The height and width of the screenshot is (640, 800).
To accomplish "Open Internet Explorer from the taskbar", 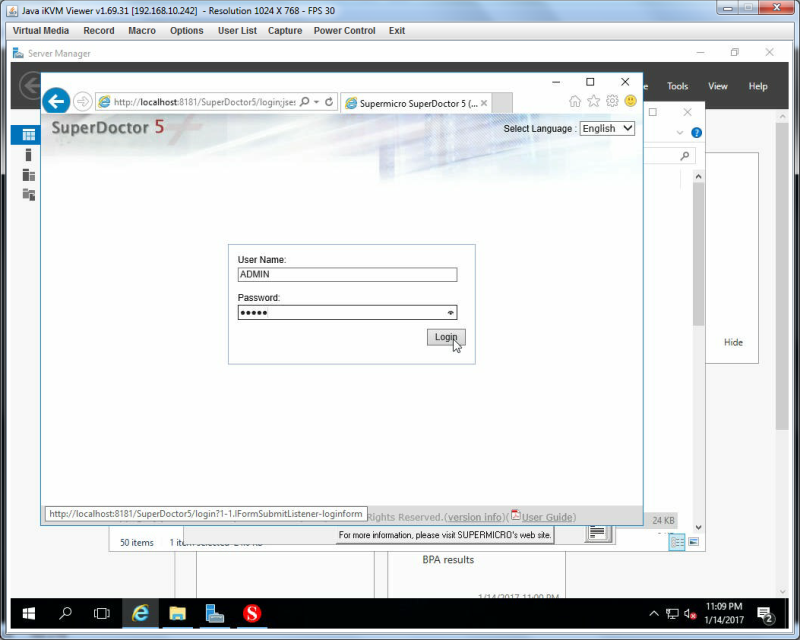I will [140, 613].
